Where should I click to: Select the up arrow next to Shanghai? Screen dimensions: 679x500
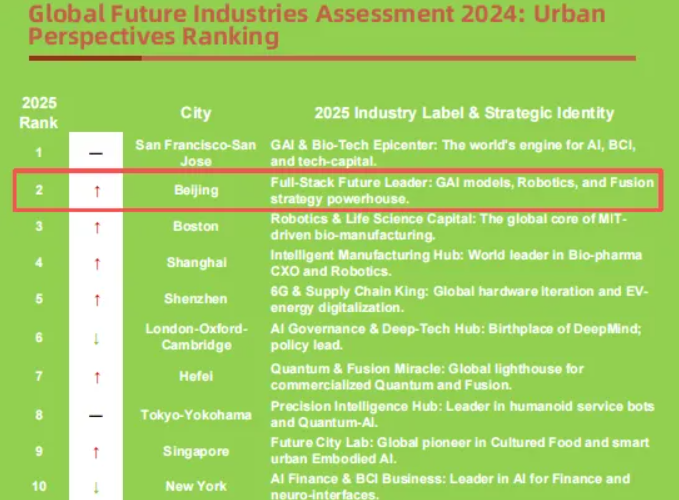coord(96,263)
